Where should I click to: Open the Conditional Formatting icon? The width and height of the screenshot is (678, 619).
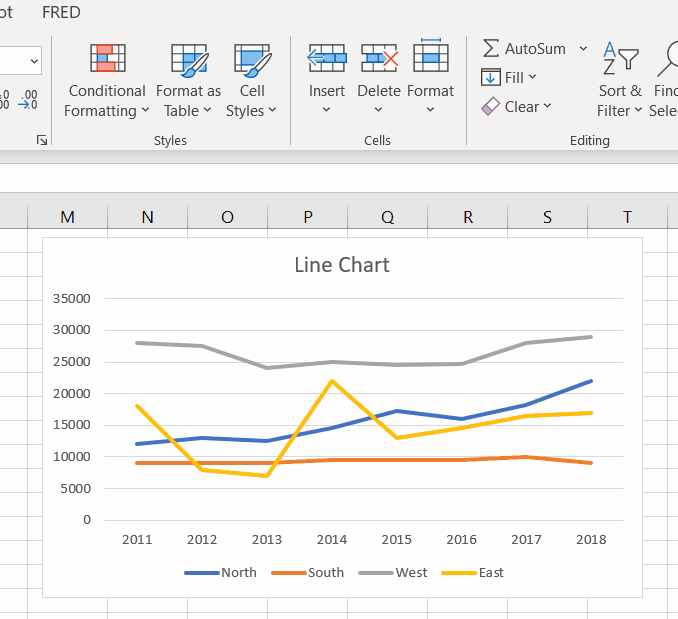[108, 58]
